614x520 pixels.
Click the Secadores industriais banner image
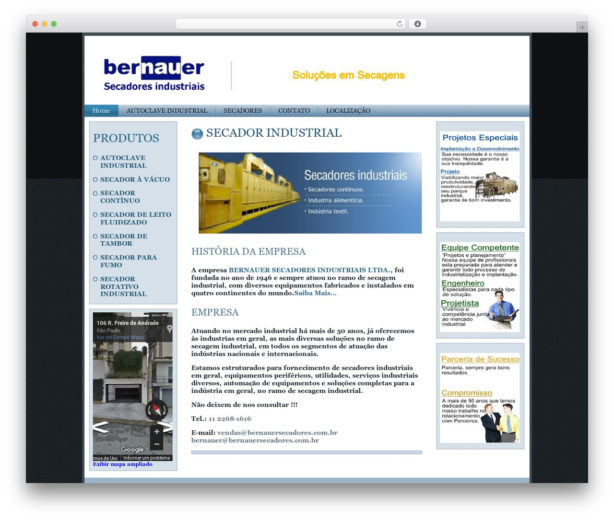pos(310,193)
